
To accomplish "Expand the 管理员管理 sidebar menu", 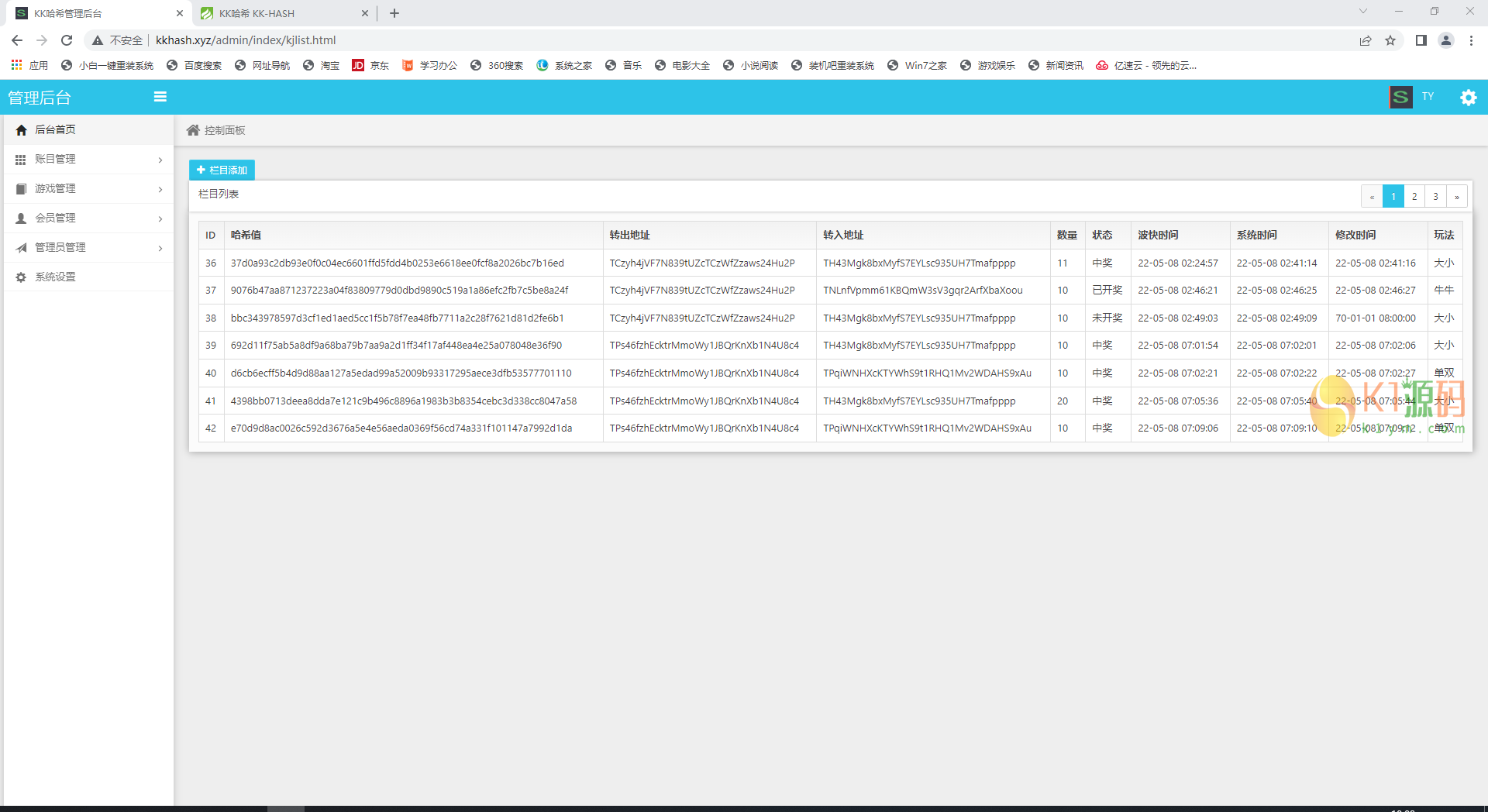I will (x=87, y=248).
